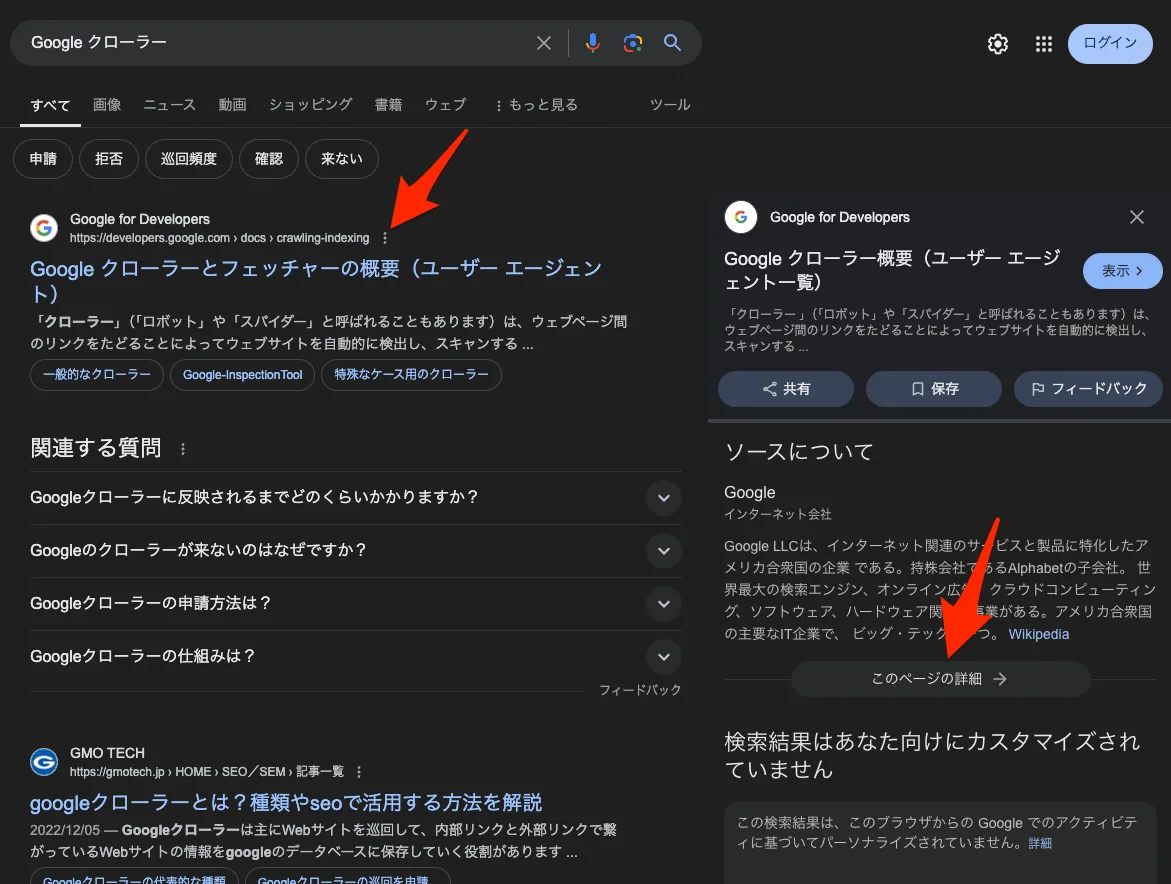The height and width of the screenshot is (884, 1171).
Task: Click このページの詳細 button
Action: (x=940, y=679)
